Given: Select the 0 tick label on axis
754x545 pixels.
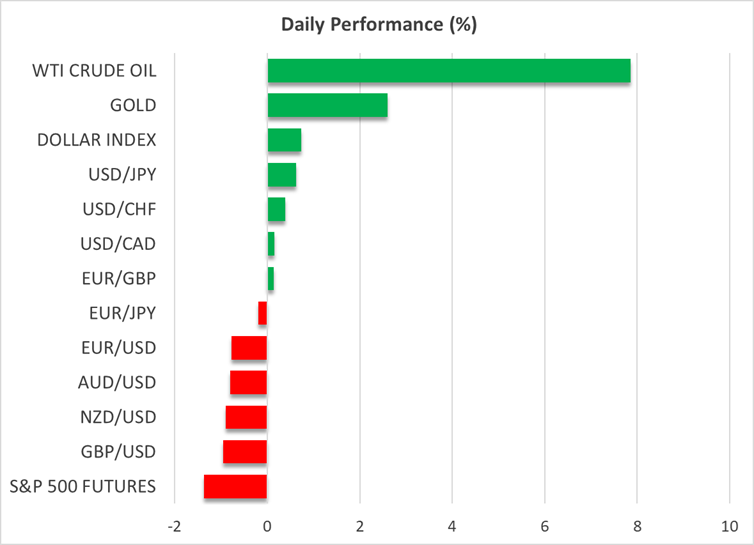Looking at the screenshot, I should 267,526.
